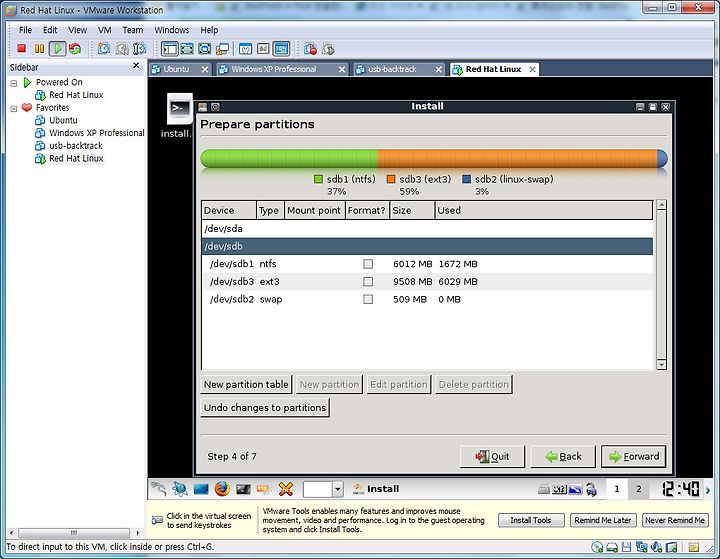The image size is (720, 559).
Task: Toggle the Format checkbox for /dev/sdb1
Action: point(368,264)
